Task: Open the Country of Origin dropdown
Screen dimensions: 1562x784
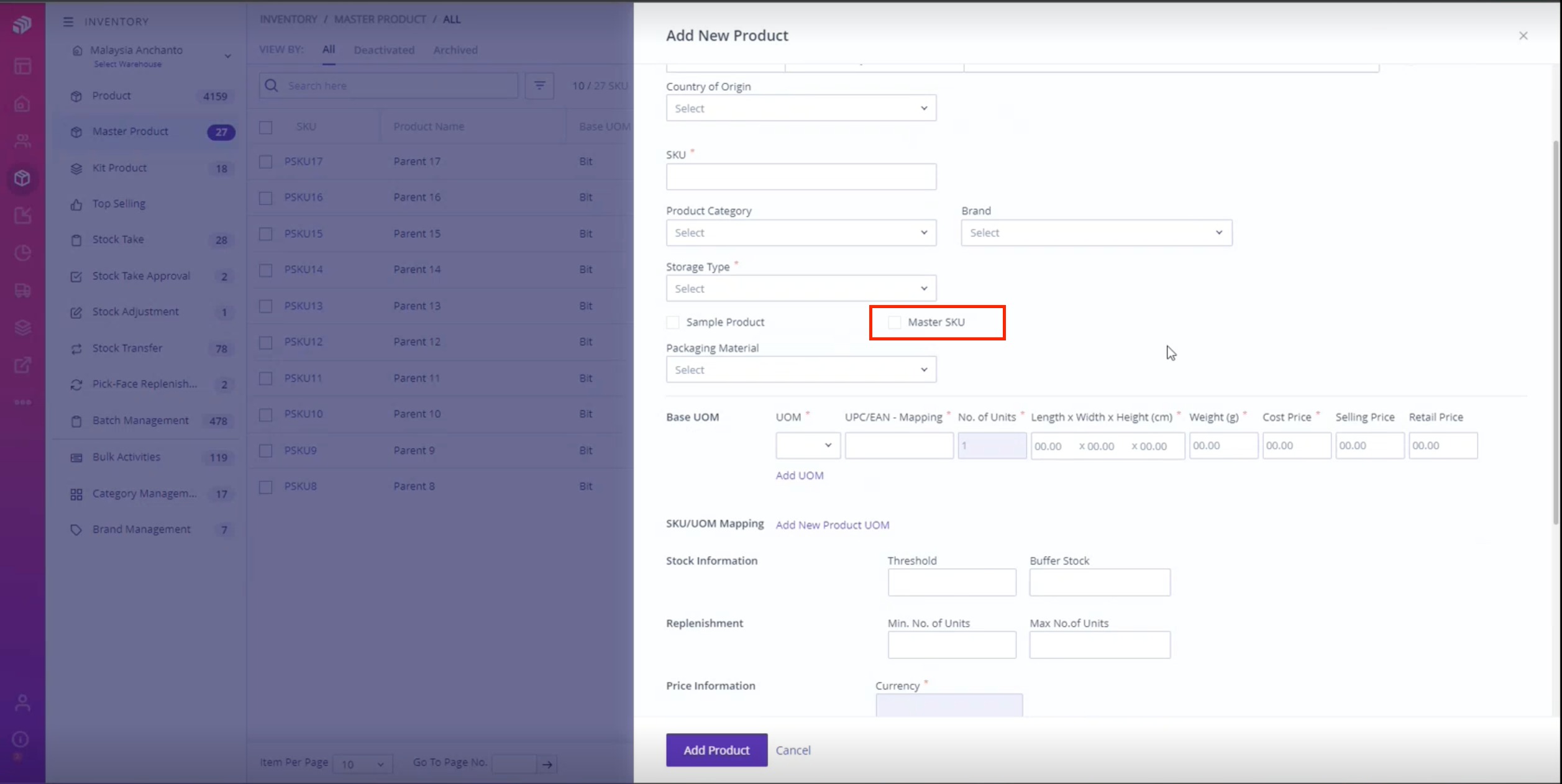Action: 800,108
